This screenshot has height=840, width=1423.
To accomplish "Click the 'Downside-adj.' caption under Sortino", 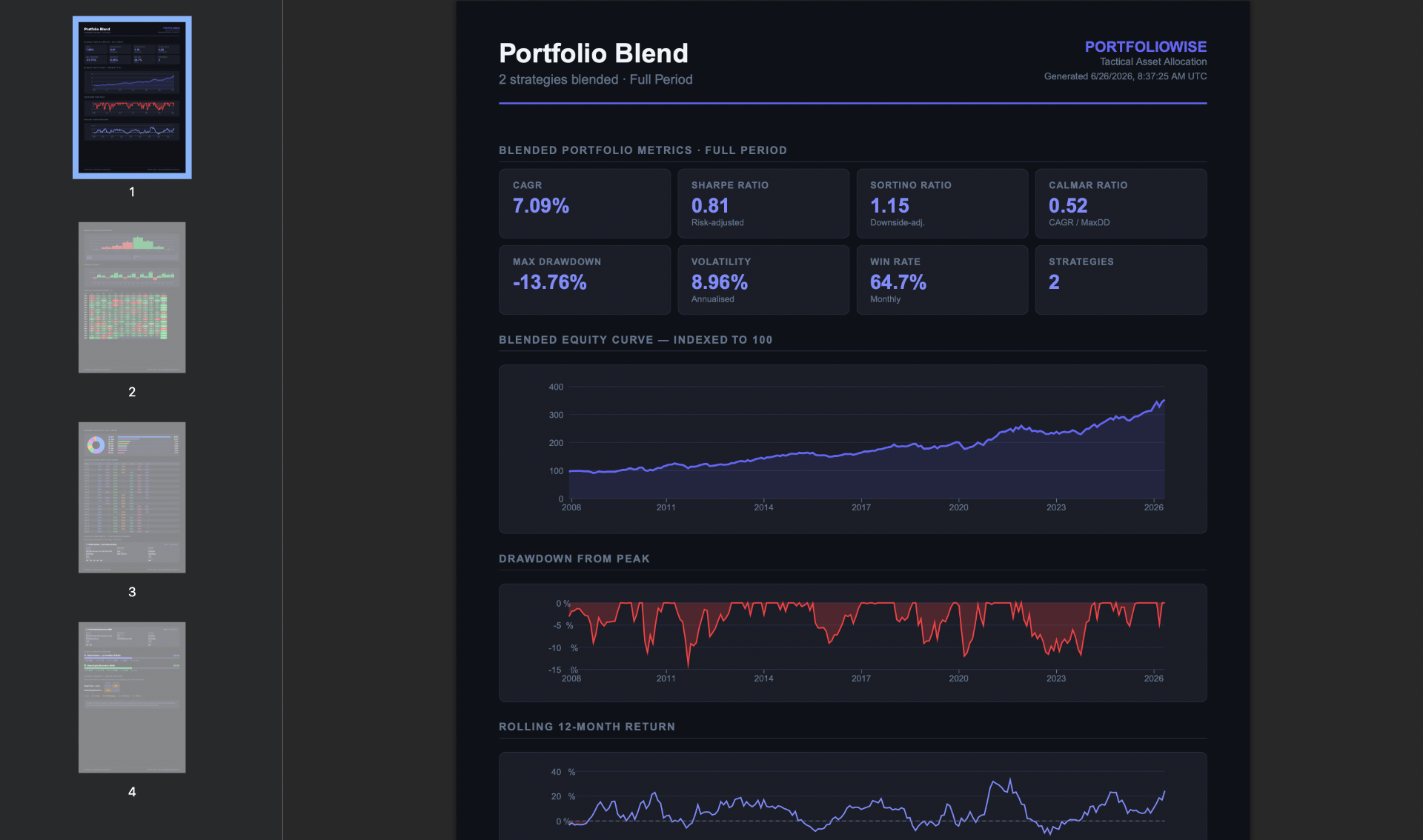I will pyautogui.click(x=897, y=222).
